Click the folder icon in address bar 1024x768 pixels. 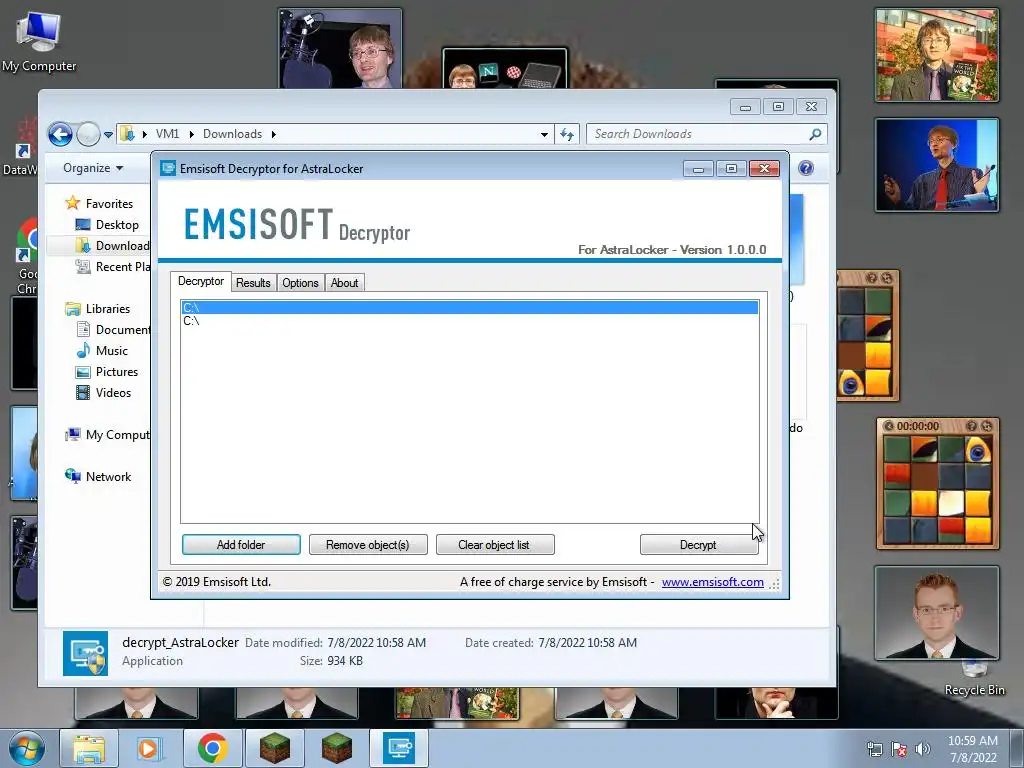coord(127,134)
